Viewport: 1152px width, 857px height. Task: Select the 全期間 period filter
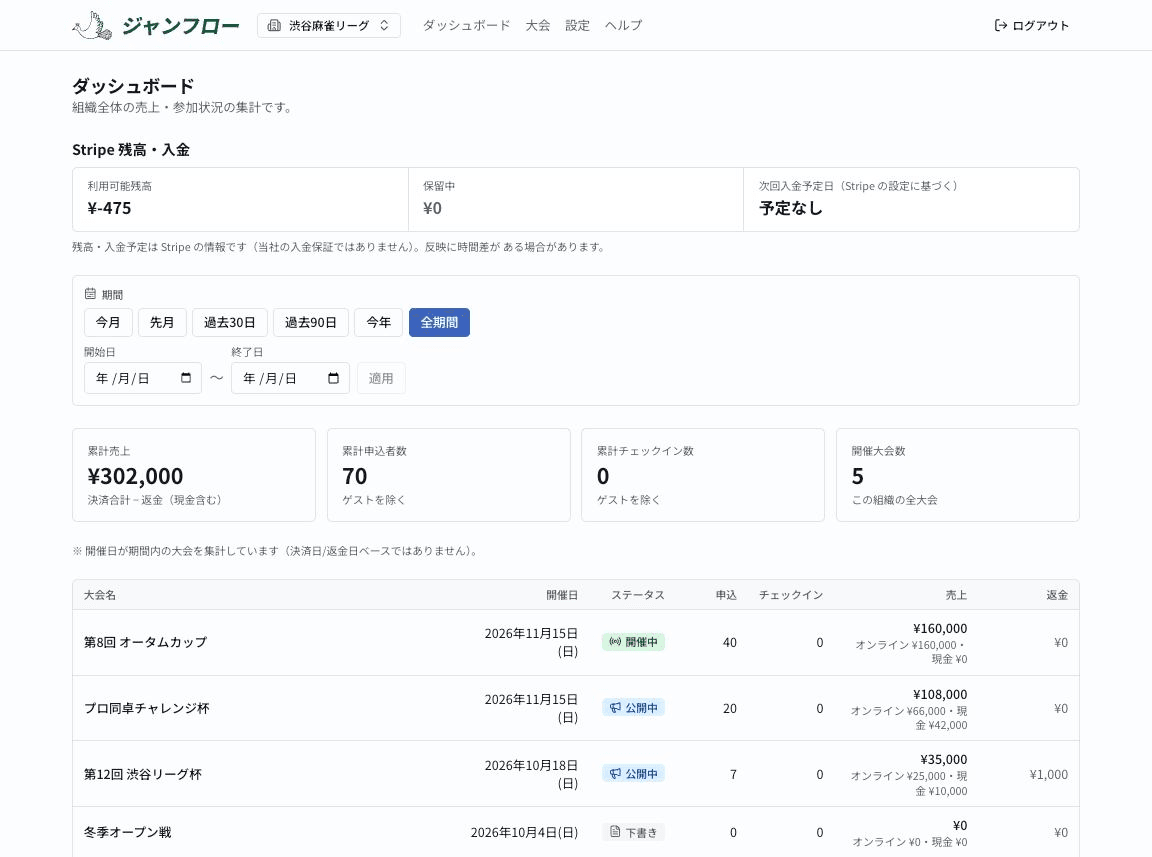tap(439, 323)
